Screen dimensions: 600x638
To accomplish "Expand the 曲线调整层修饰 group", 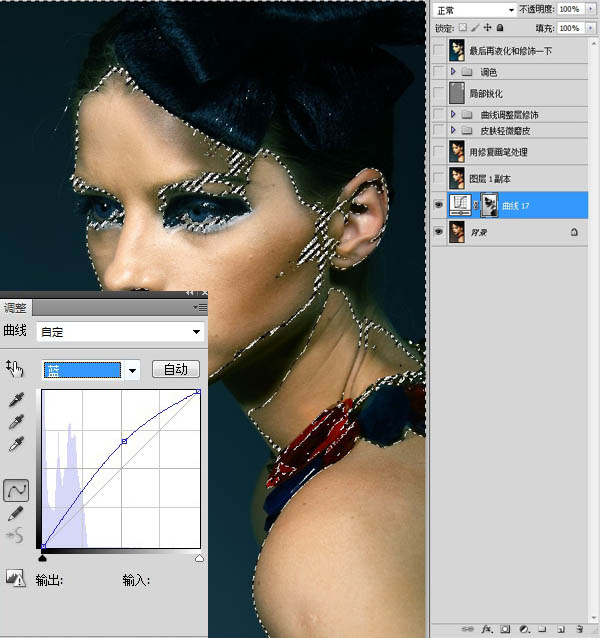I will 453,114.
